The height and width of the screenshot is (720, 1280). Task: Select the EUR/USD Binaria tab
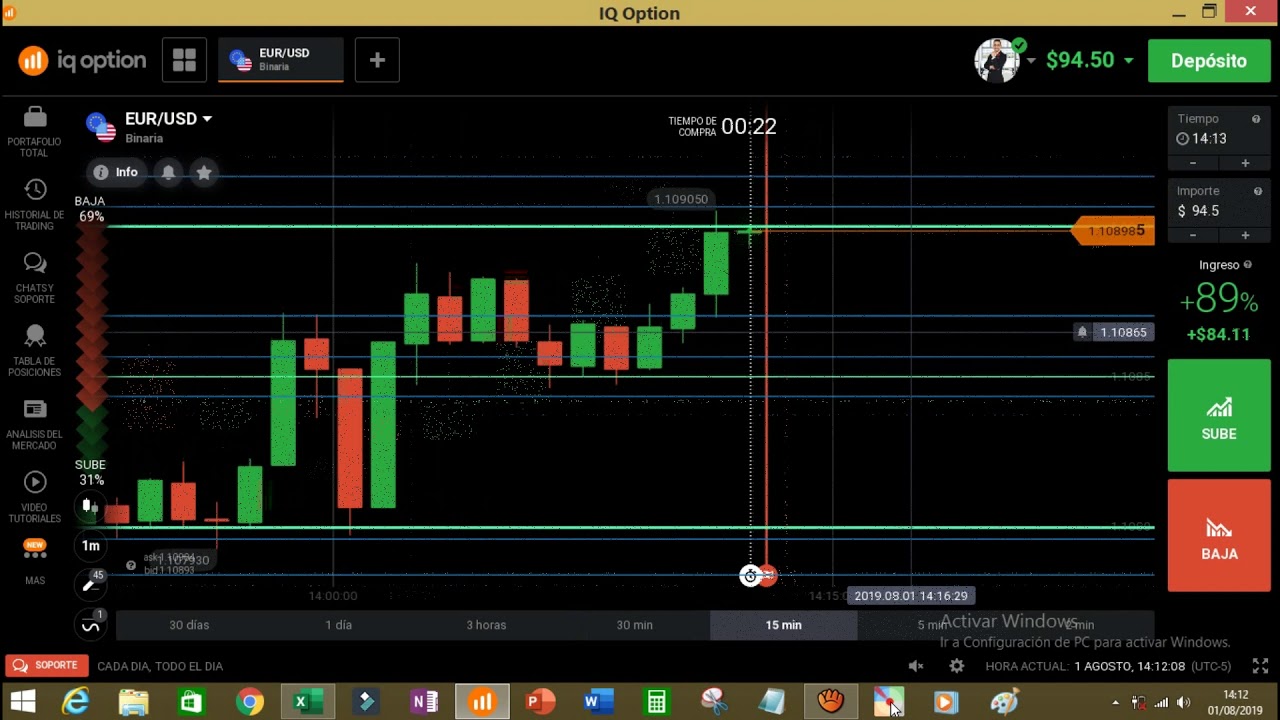pos(281,60)
